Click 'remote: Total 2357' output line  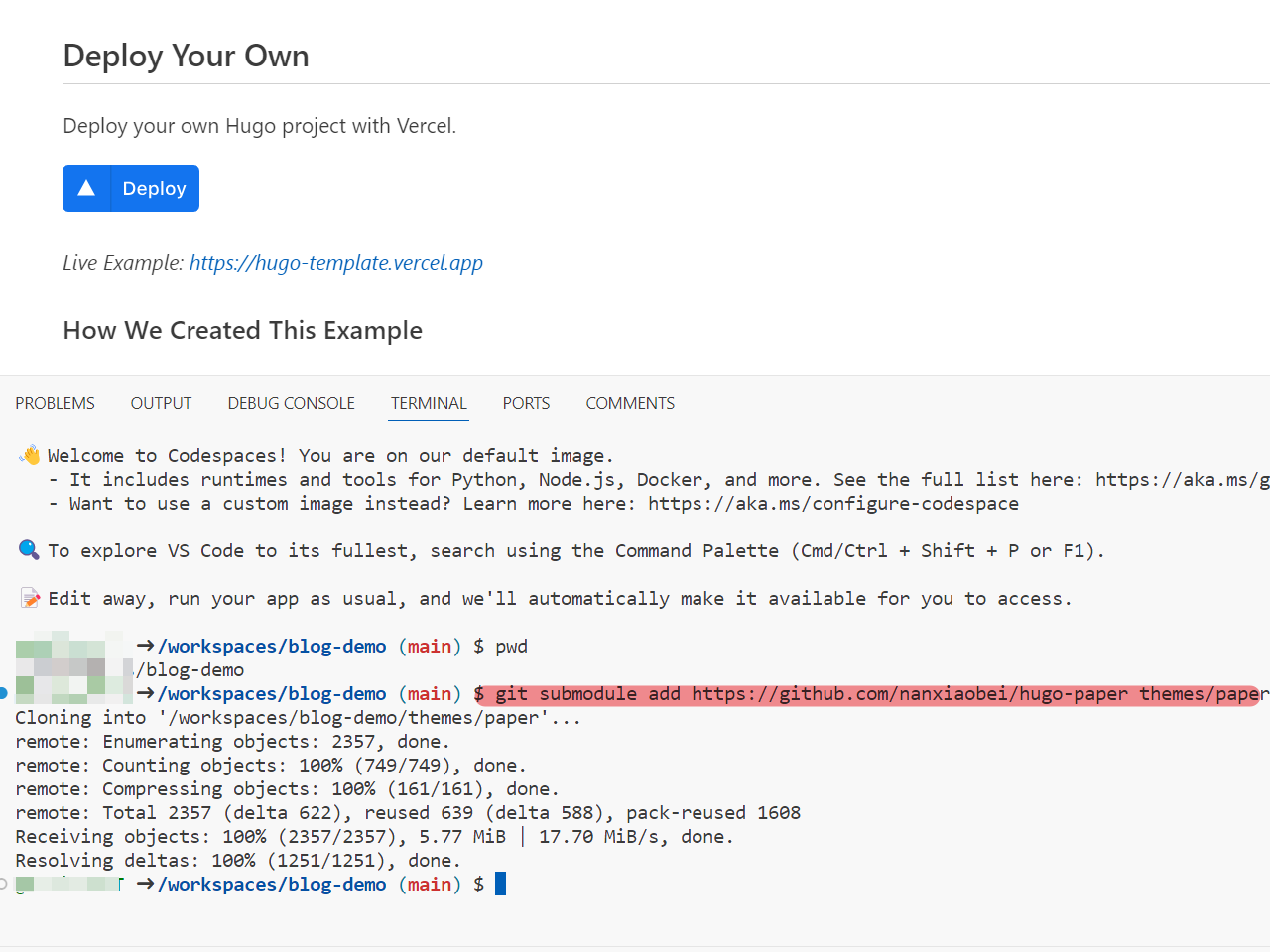tap(408, 812)
